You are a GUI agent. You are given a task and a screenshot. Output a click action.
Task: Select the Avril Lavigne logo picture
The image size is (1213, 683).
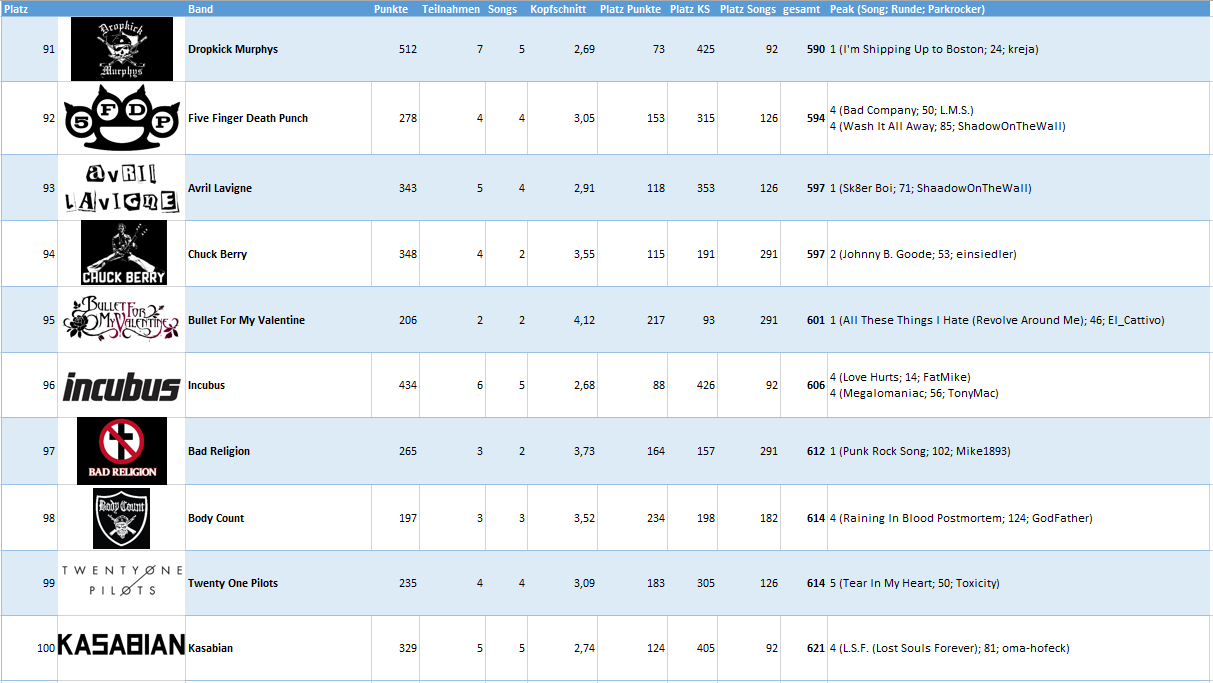pyautogui.click(x=122, y=188)
